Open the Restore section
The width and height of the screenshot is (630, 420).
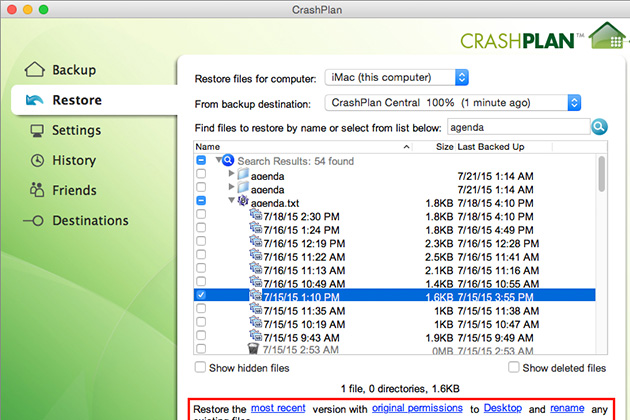click(x=77, y=100)
